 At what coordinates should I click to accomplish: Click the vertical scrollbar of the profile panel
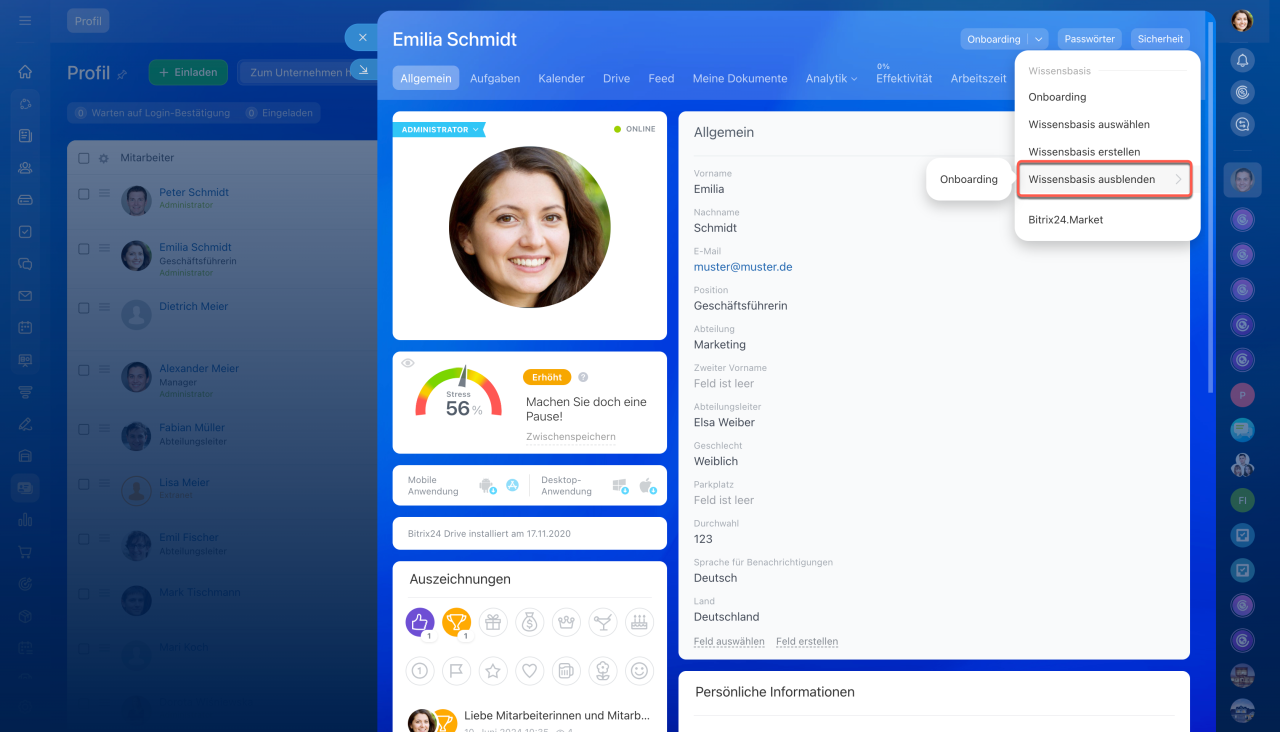click(x=1211, y=205)
